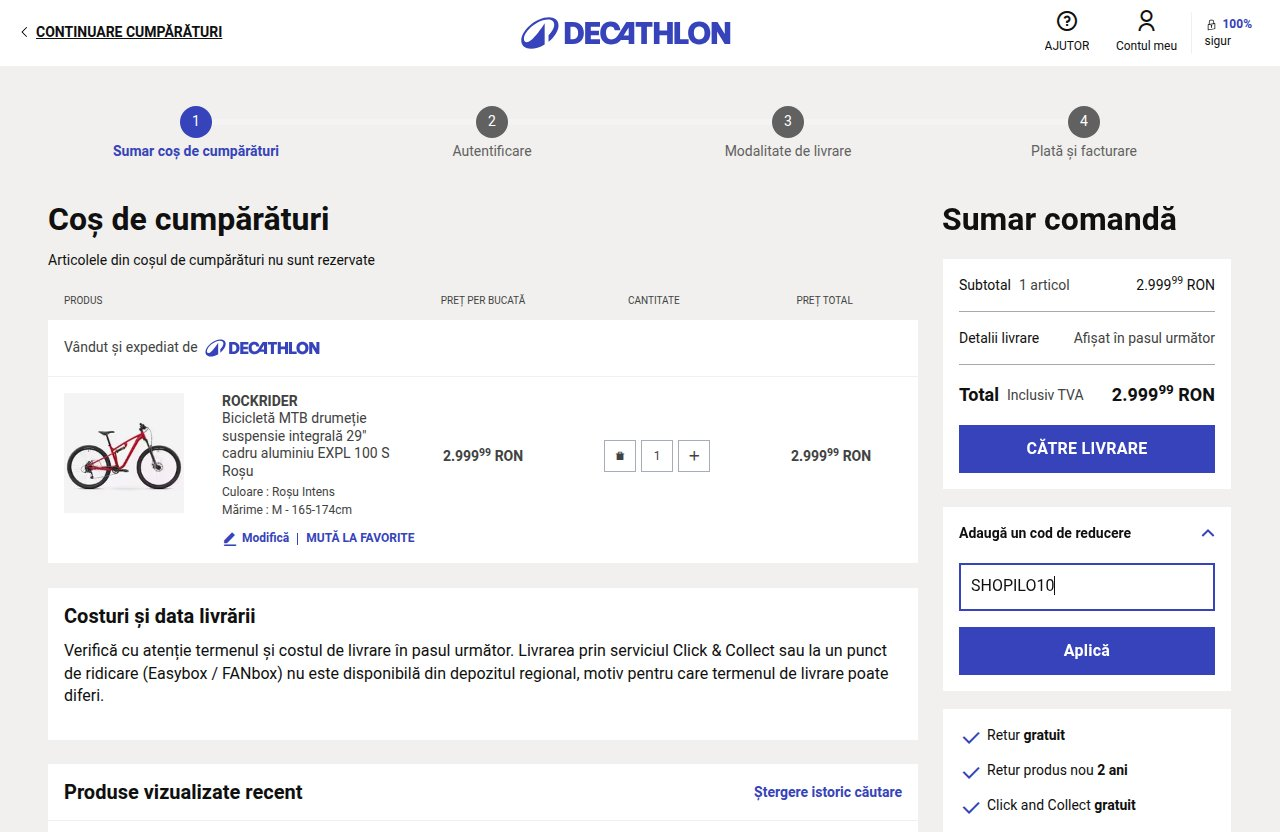Screen dimensions: 1280x832
Task: Click Mută la favorite
Action: 360,538
